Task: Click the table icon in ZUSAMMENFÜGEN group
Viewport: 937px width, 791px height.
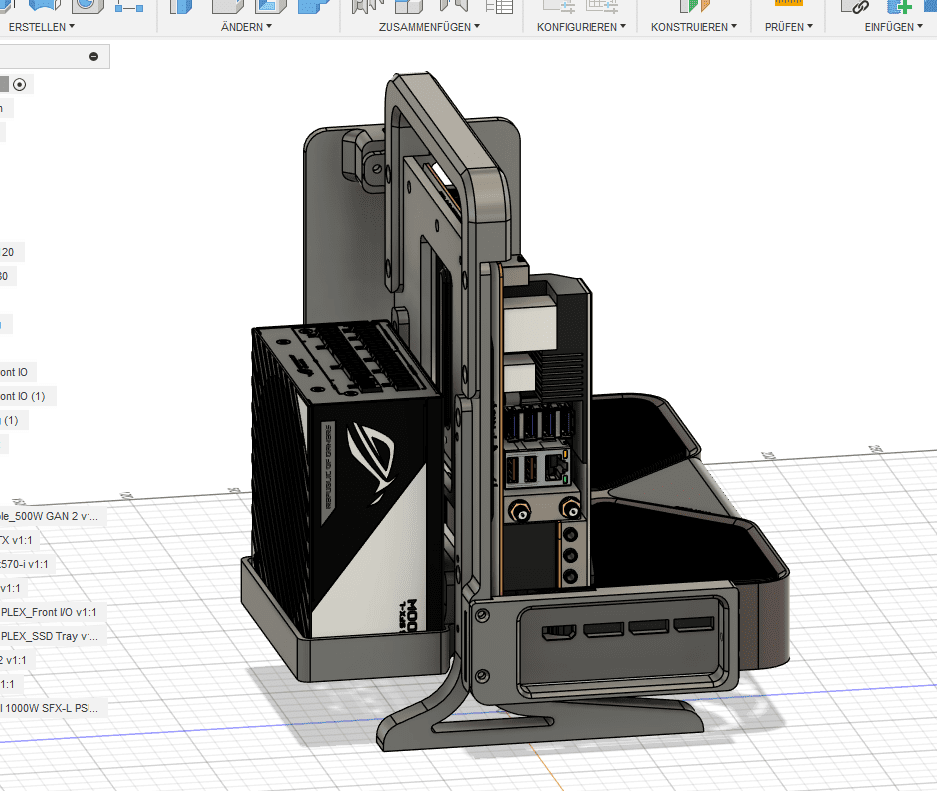Action: [499, 5]
